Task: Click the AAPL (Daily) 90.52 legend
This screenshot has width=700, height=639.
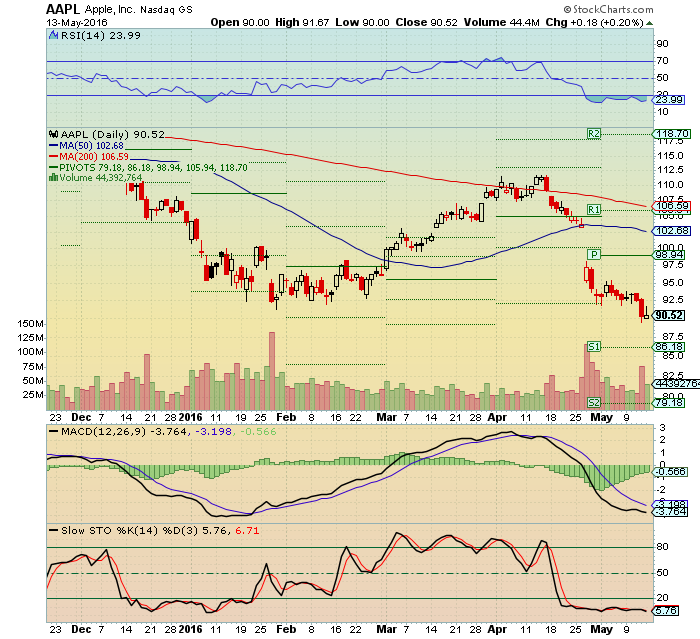Action: (x=112, y=134)
